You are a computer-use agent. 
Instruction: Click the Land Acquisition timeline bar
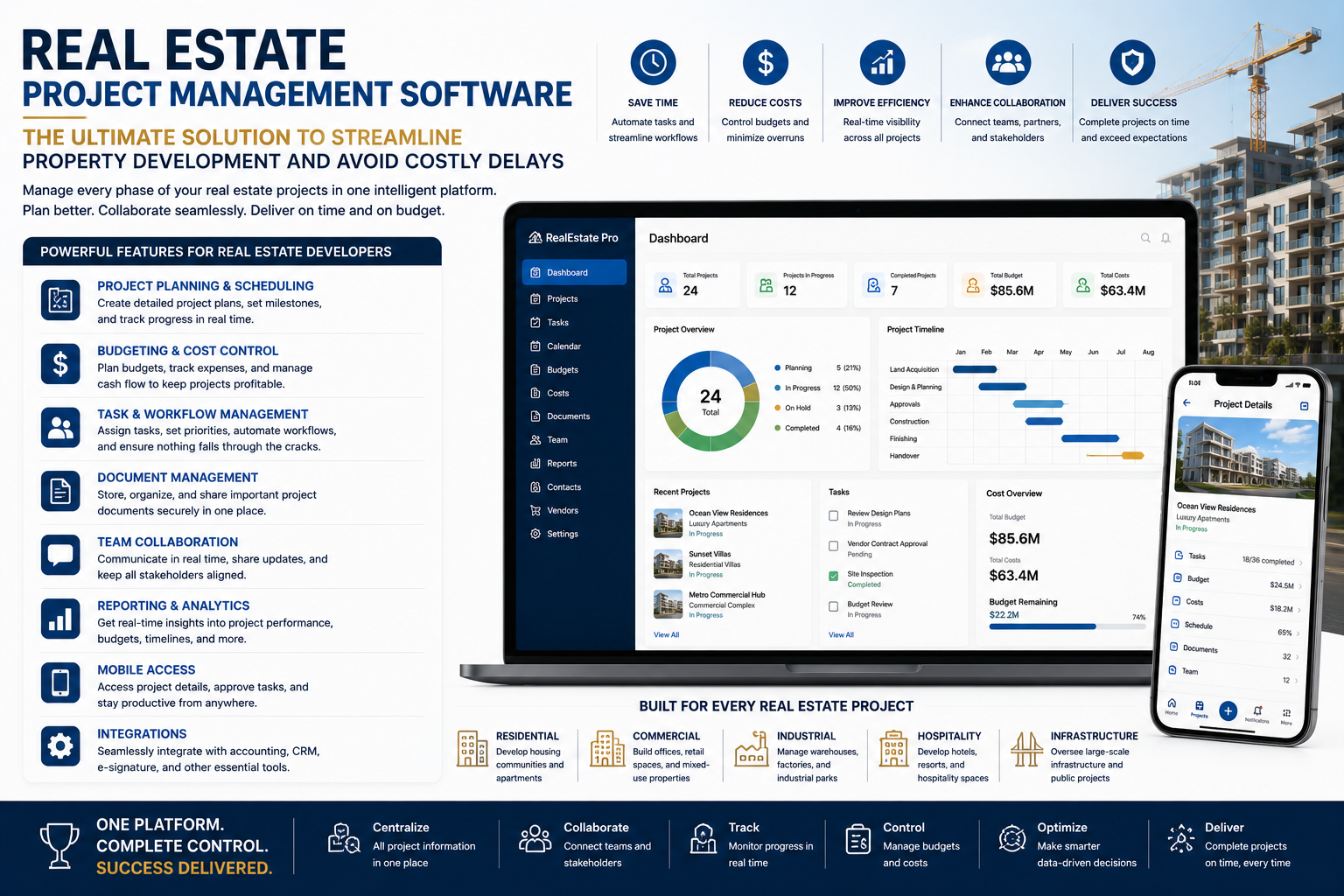(975, 369)
